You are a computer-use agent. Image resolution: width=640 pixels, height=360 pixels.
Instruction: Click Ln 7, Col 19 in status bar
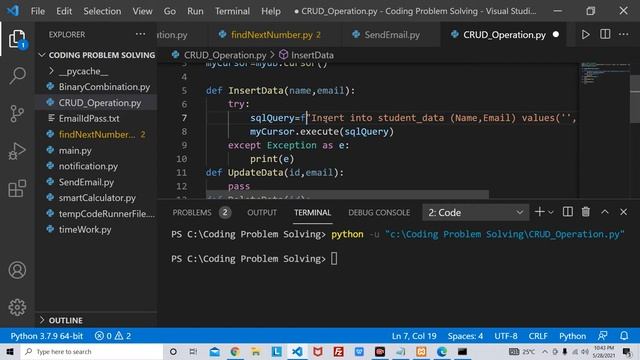point(414,336)
